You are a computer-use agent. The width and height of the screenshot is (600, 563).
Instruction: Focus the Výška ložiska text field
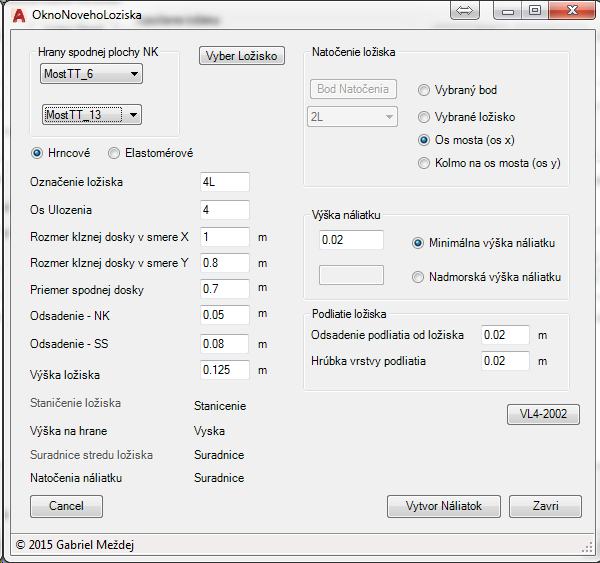224,370
